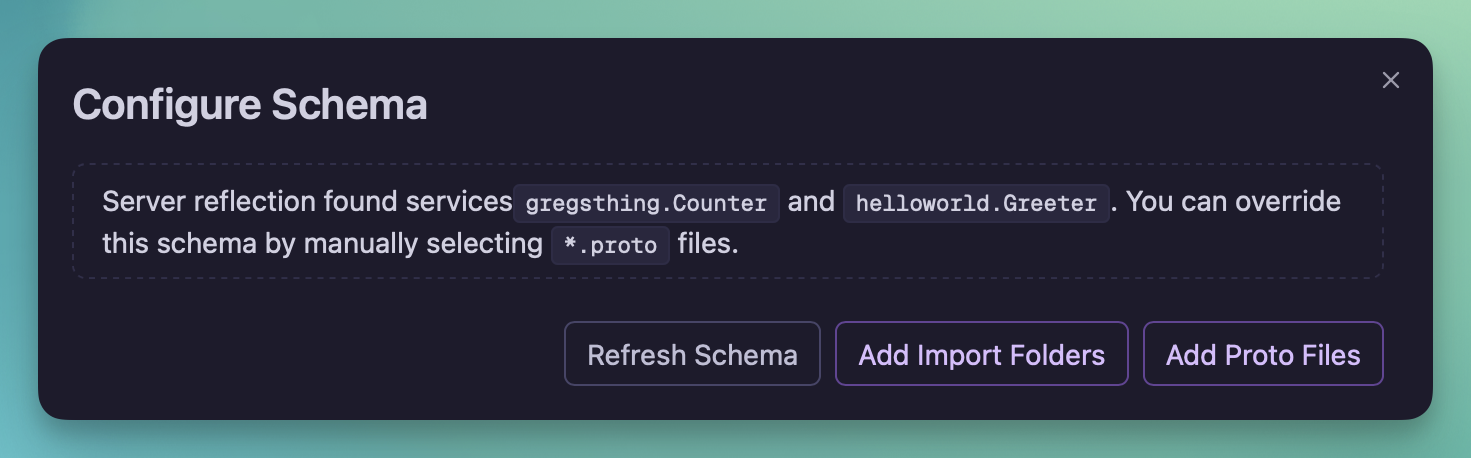Choose Add Proto Files
Screen dimensions: 1471x458
(x=1263, y=354)
